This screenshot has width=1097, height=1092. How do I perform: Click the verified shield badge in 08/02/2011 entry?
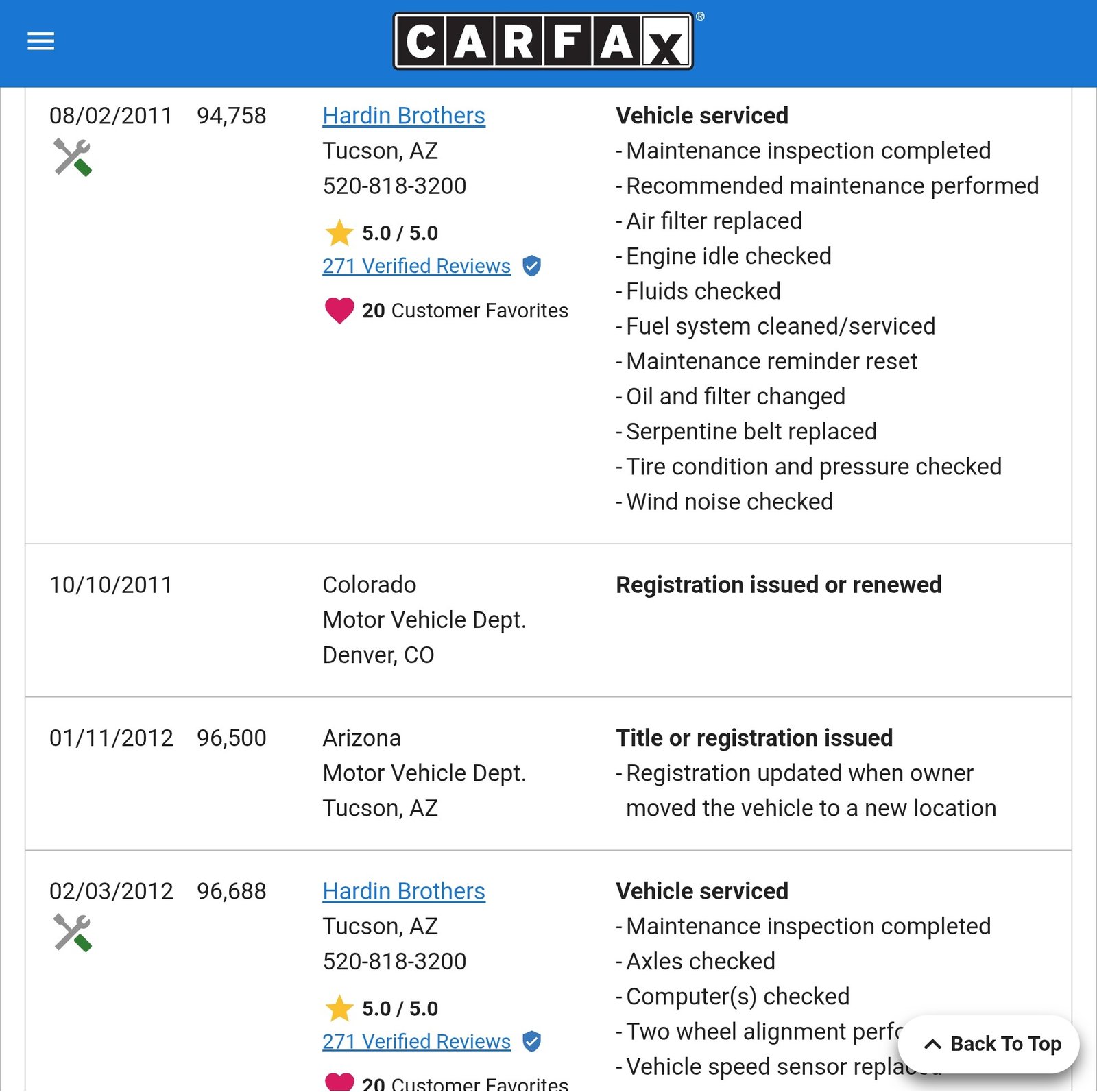tap(531, 266)
